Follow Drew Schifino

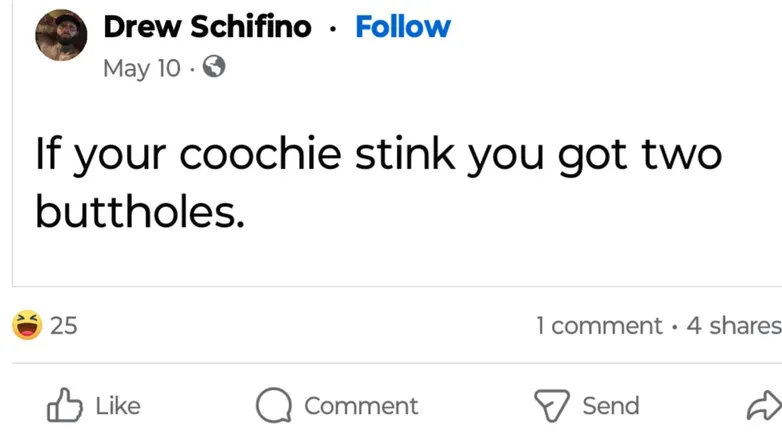pyautogui.click(x=403, y=27)
